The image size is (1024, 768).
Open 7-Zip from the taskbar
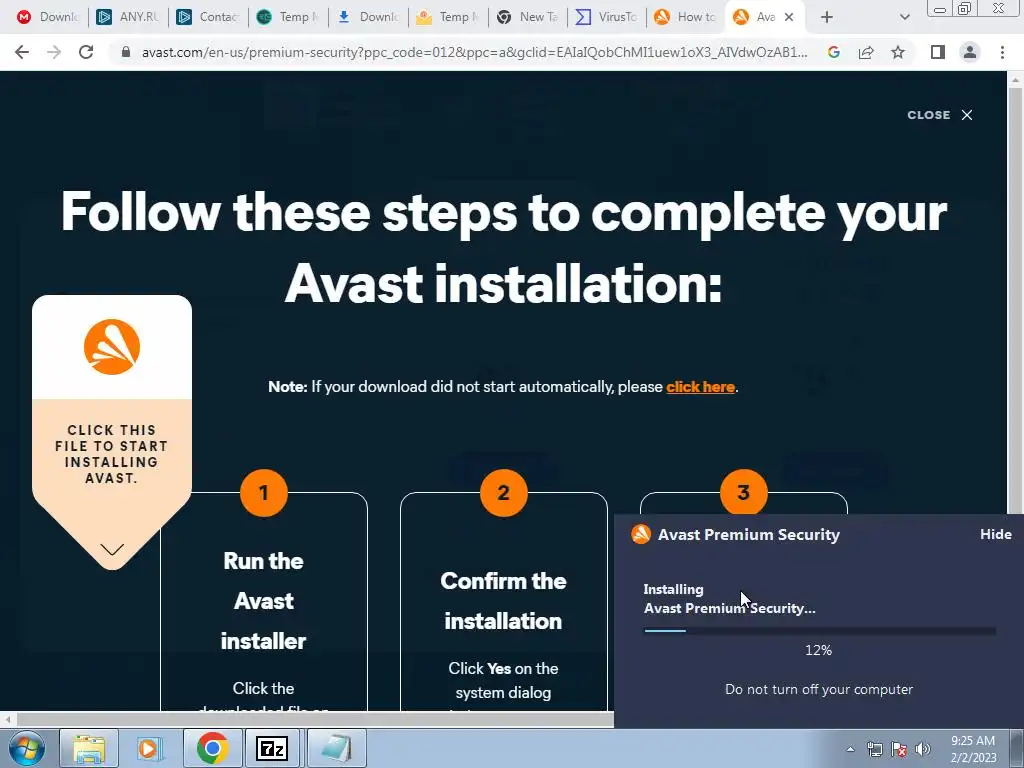pos(274,748)
